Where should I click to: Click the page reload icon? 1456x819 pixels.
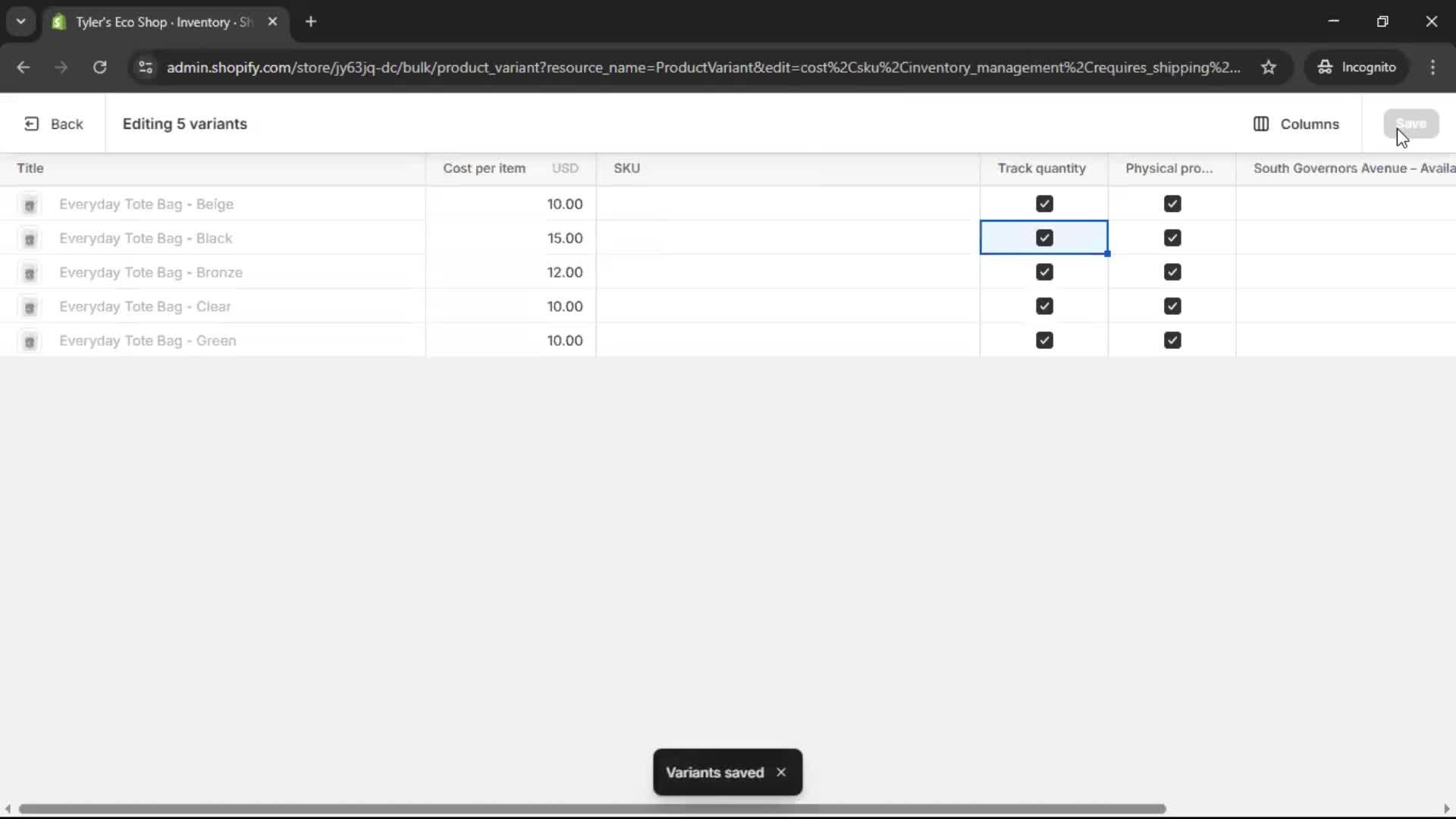[99, 67]
